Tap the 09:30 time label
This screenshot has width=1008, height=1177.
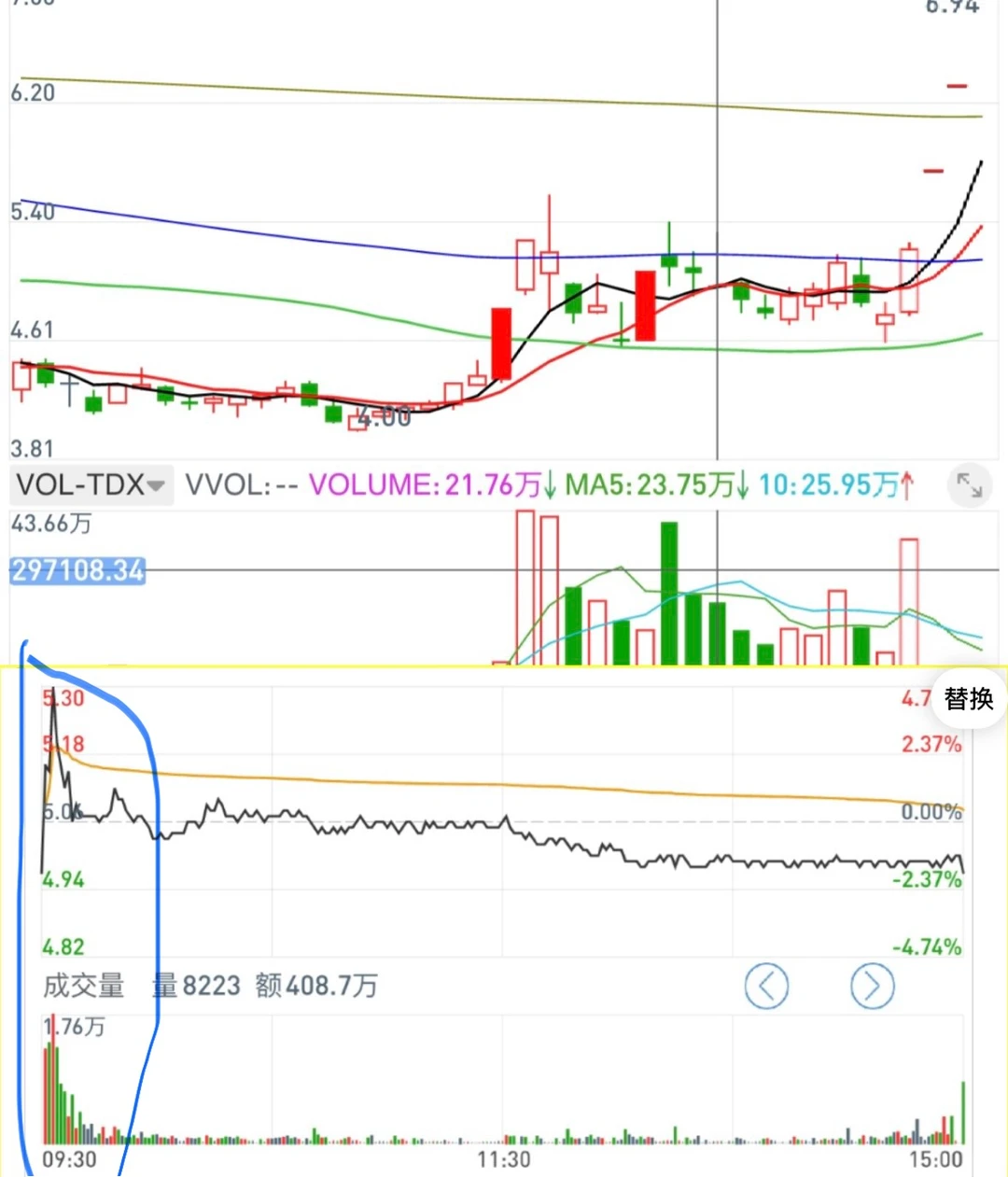[x=70, y=1159]
